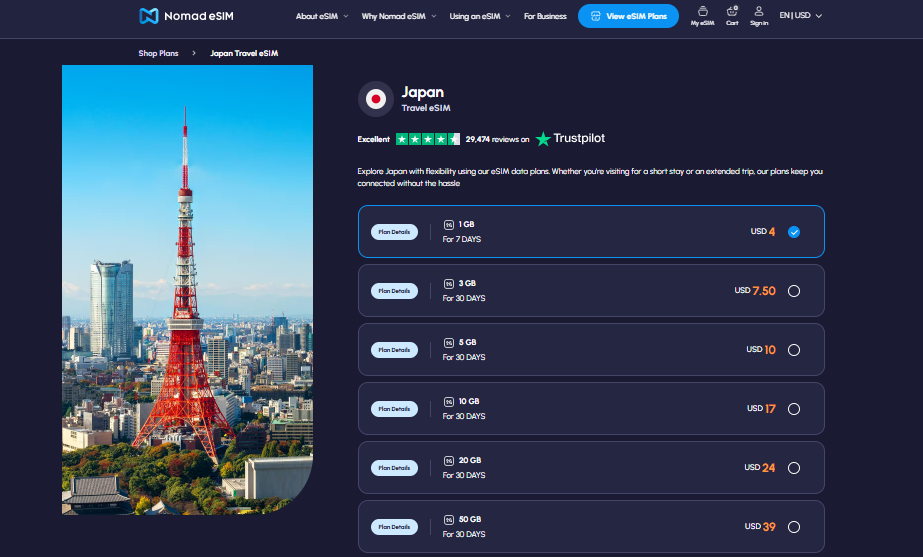This screenshot has height=557, width=923.
Task: Click the Japan Travel eSIM breadcrumb
Action: click(244, 53)
